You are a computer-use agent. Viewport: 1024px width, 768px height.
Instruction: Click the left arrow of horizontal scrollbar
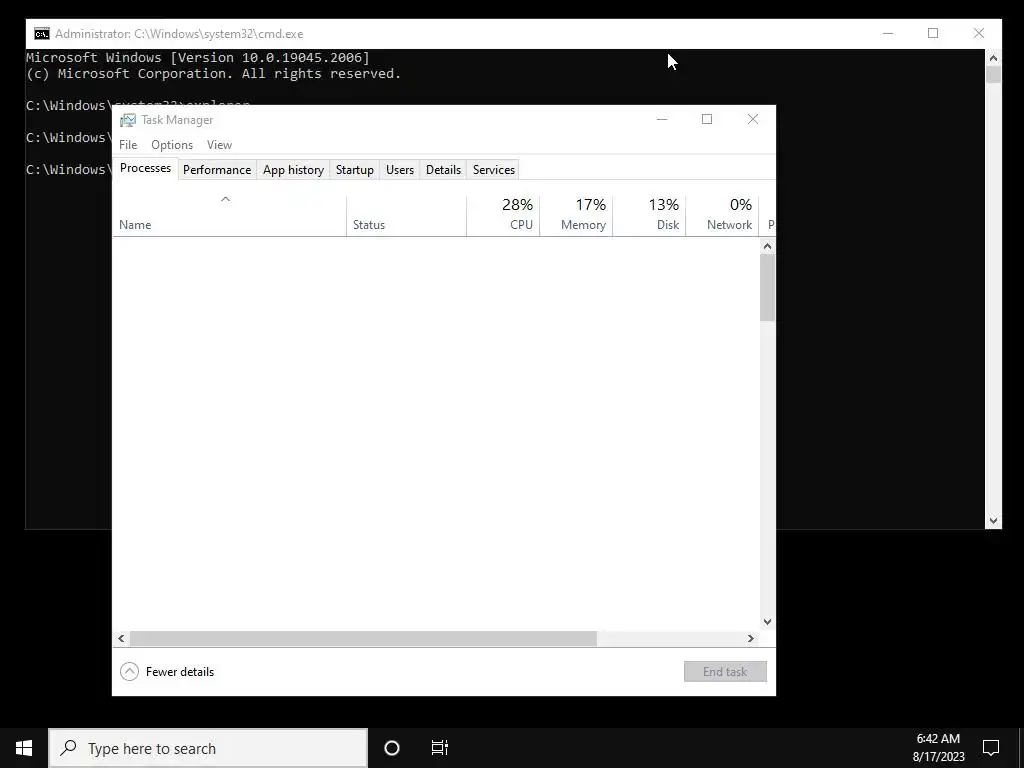[121, 638]
